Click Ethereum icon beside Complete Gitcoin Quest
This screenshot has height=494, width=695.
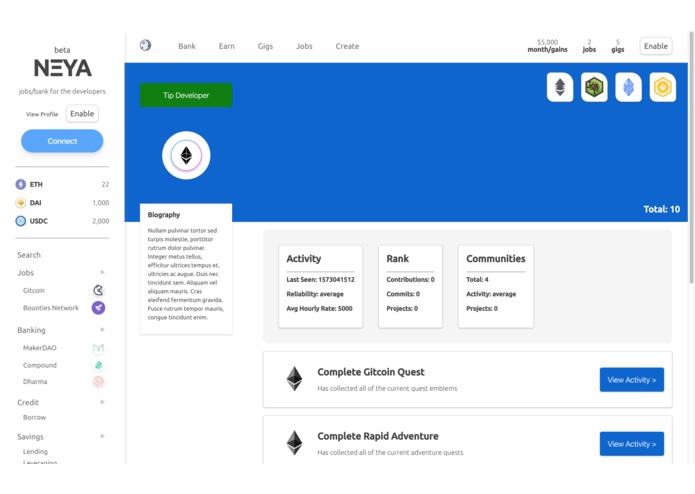point(294,379)
